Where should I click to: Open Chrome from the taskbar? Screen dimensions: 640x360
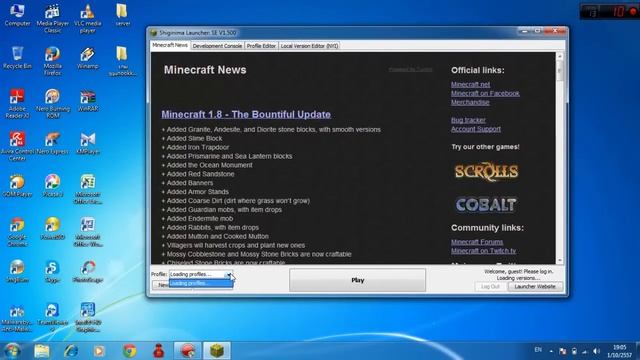129,351
